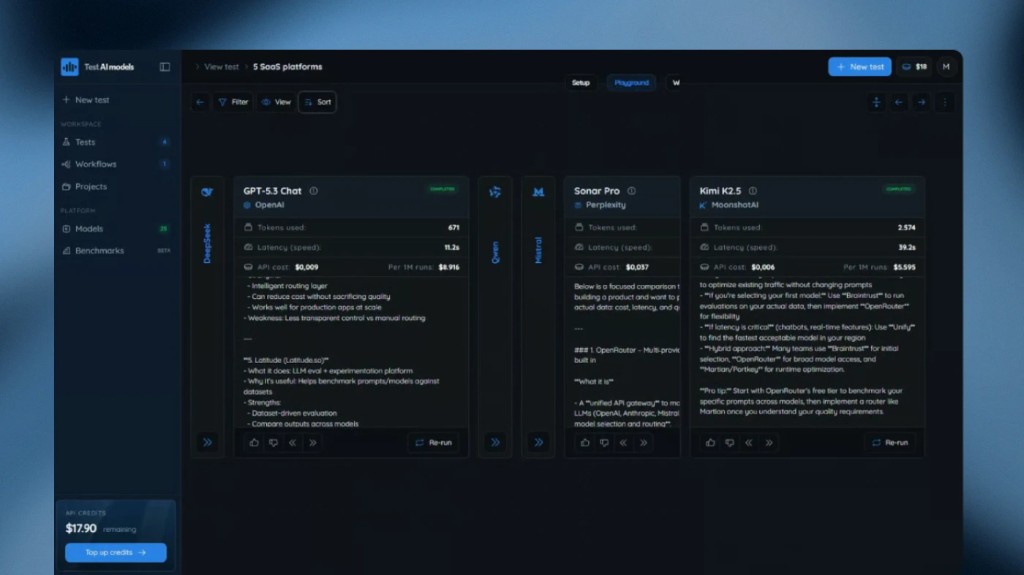Open the Sort options

click(317, 102)
